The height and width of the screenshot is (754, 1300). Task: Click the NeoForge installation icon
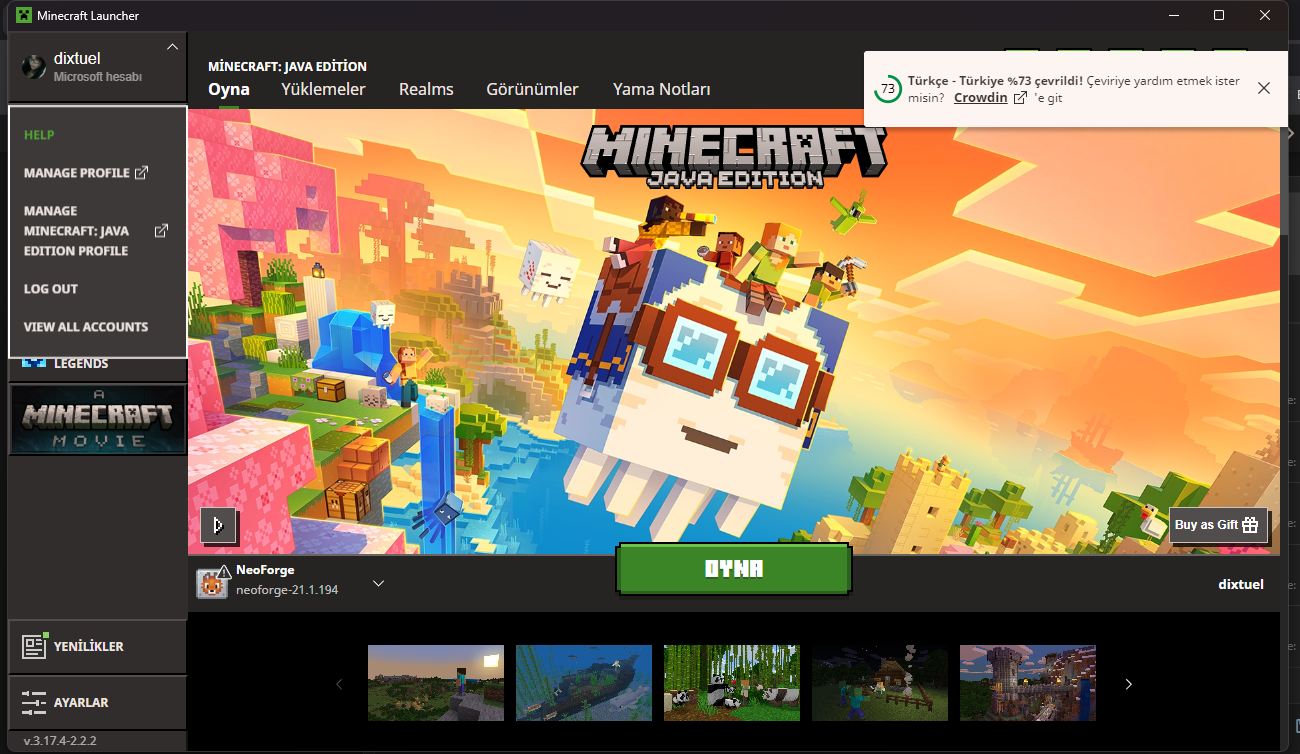pyautogui.click(x=212, y=583)
